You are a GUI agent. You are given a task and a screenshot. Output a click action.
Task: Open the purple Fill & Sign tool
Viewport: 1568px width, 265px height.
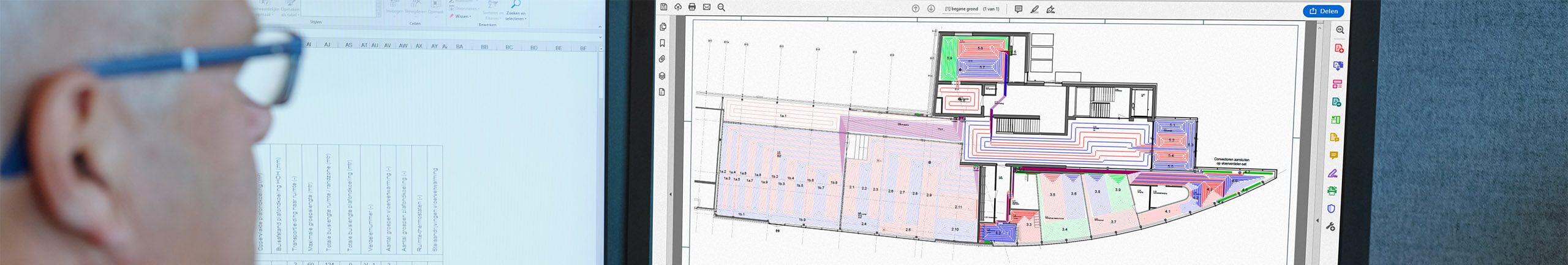tap(1333, 174)
